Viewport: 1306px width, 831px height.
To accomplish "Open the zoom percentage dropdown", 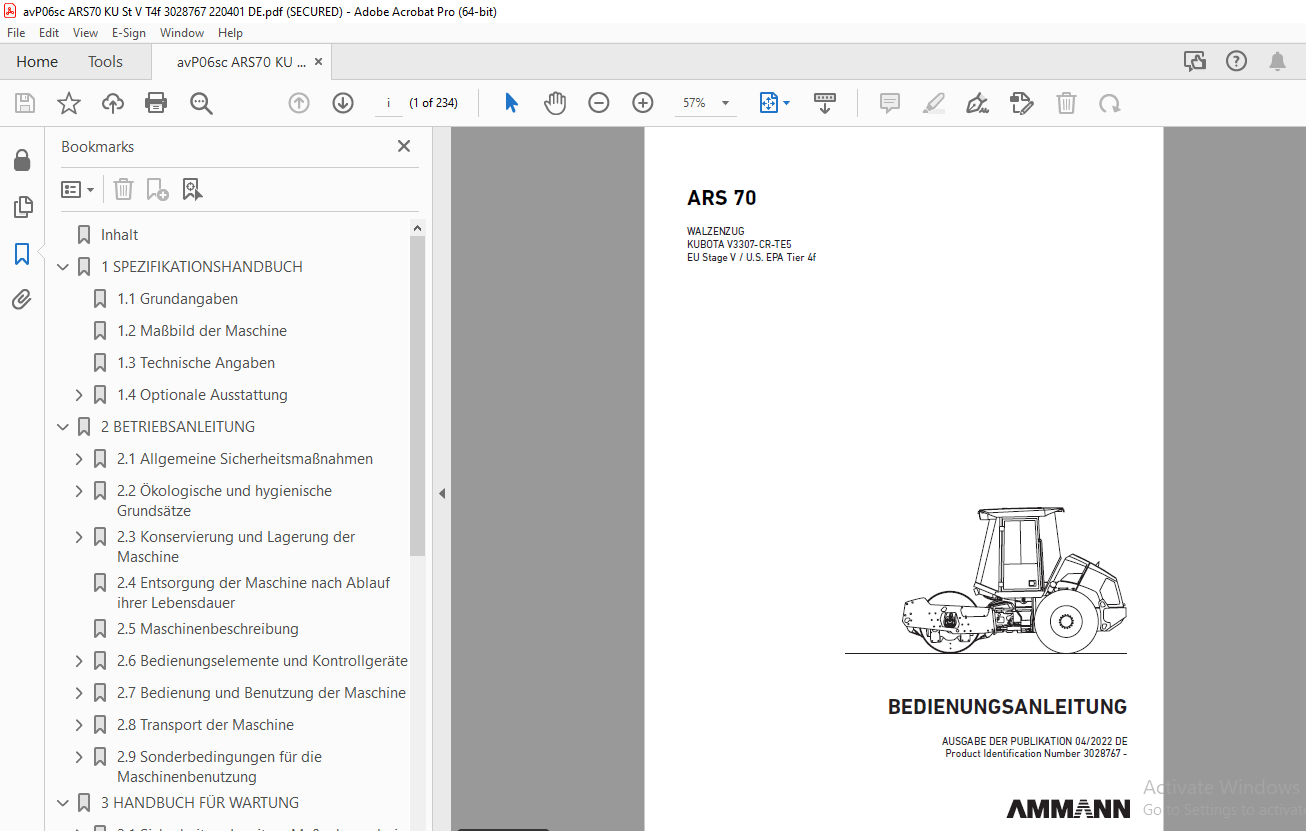I will tap(725, 103).
